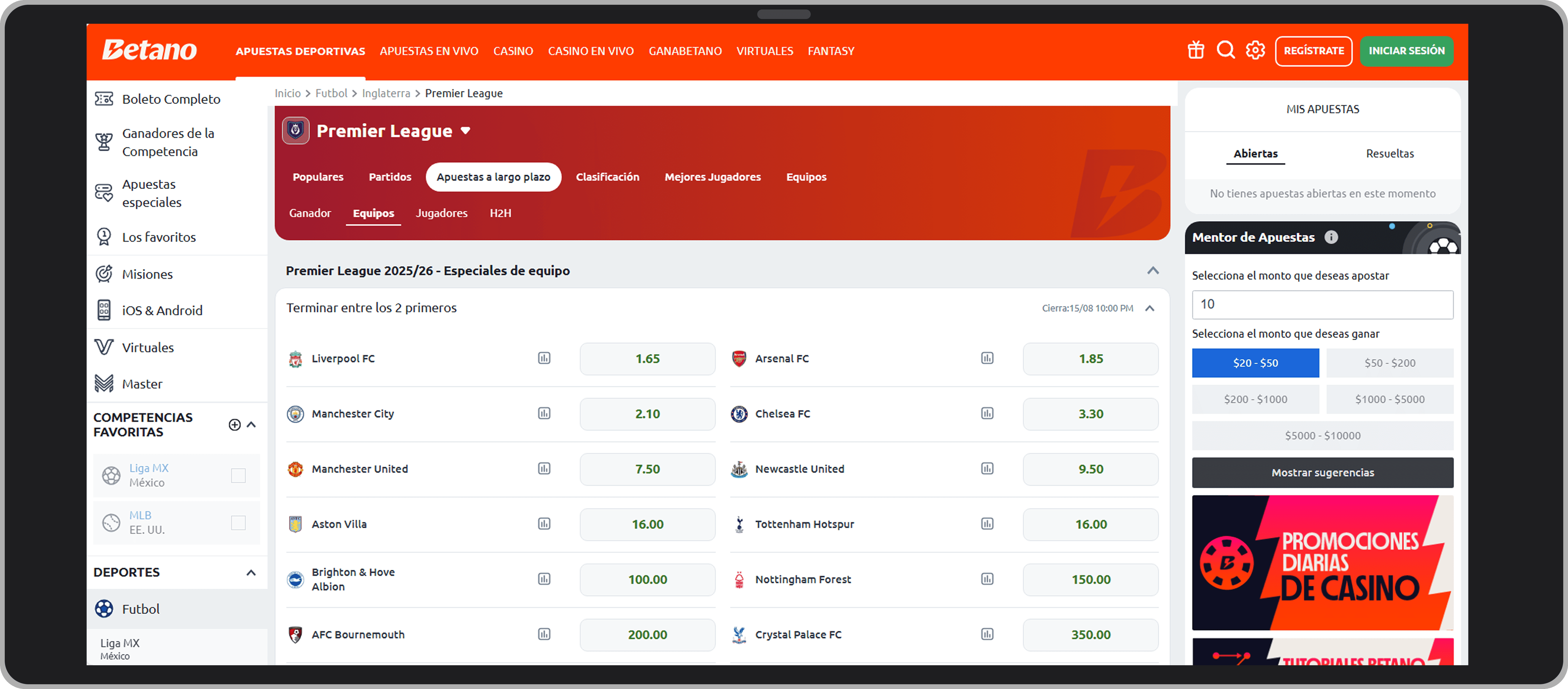Open stats icon for Manchester United
The height and width of the screenshot is (689, 1568).
pos(544,469)
